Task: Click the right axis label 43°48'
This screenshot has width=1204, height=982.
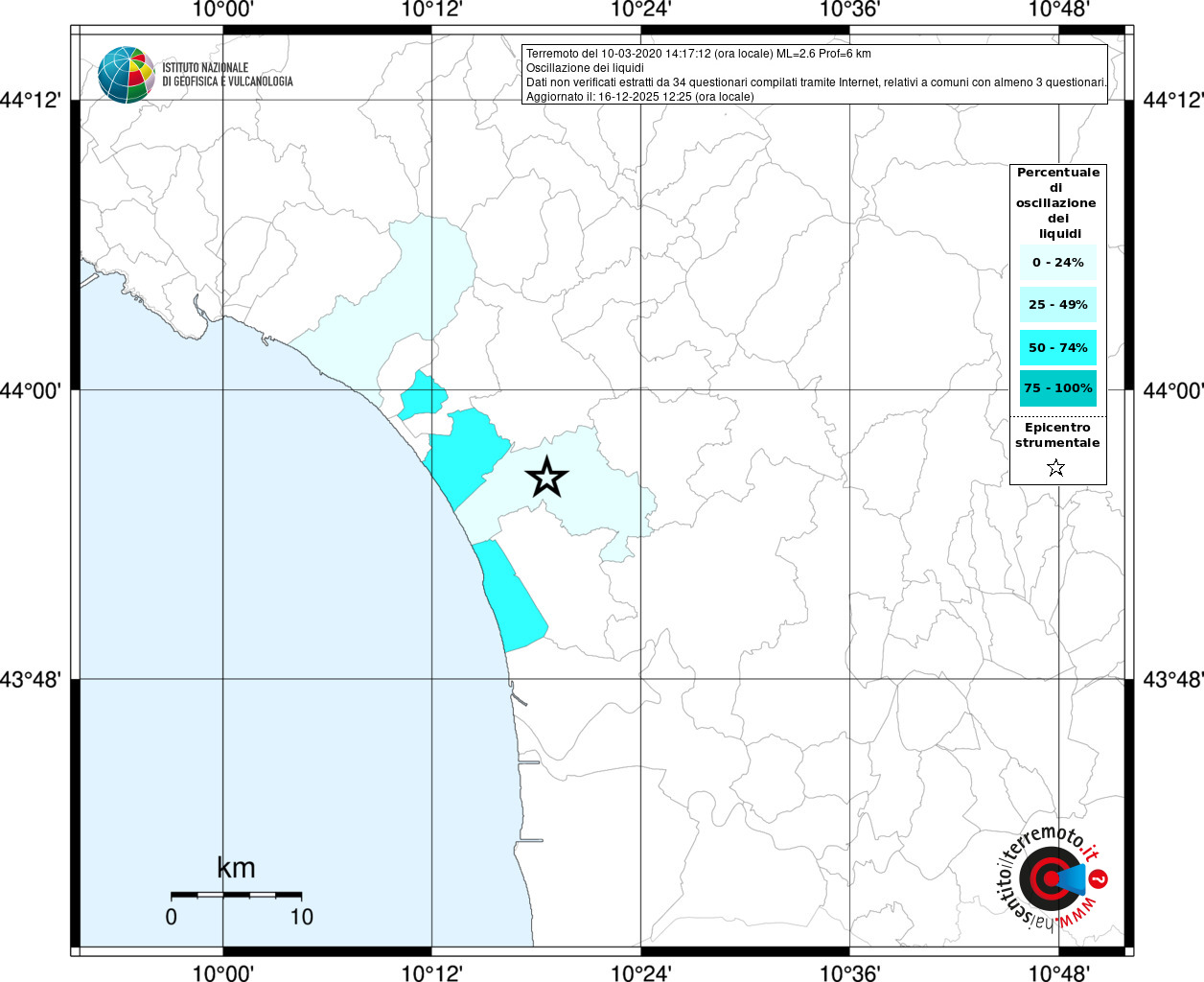Action: click(1173, 680)
